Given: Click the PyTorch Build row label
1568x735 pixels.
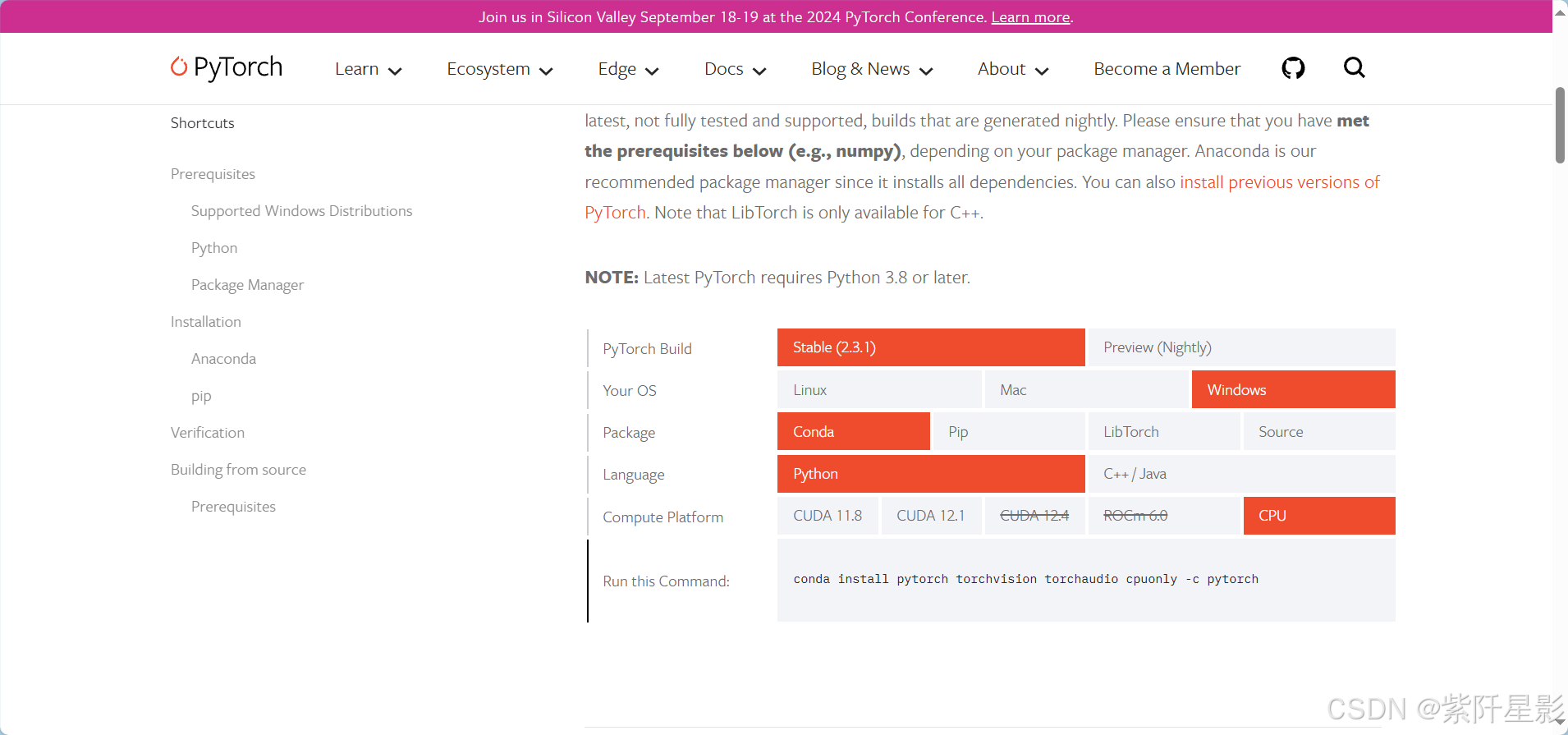Looking at the screenshot, I should 647,348.
